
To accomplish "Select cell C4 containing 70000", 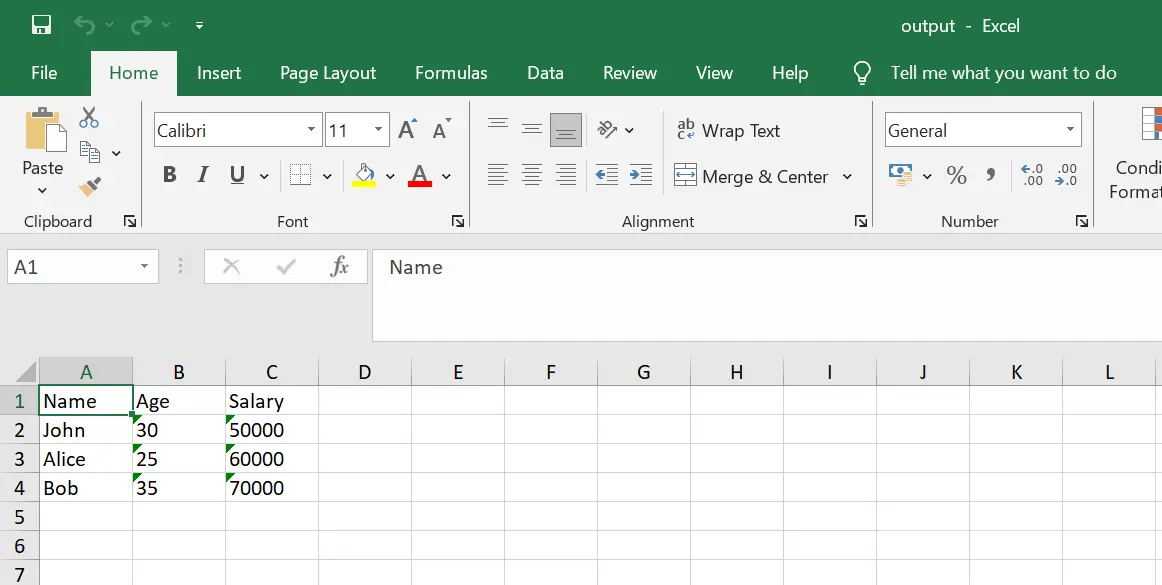I will [x=271, y=488].
